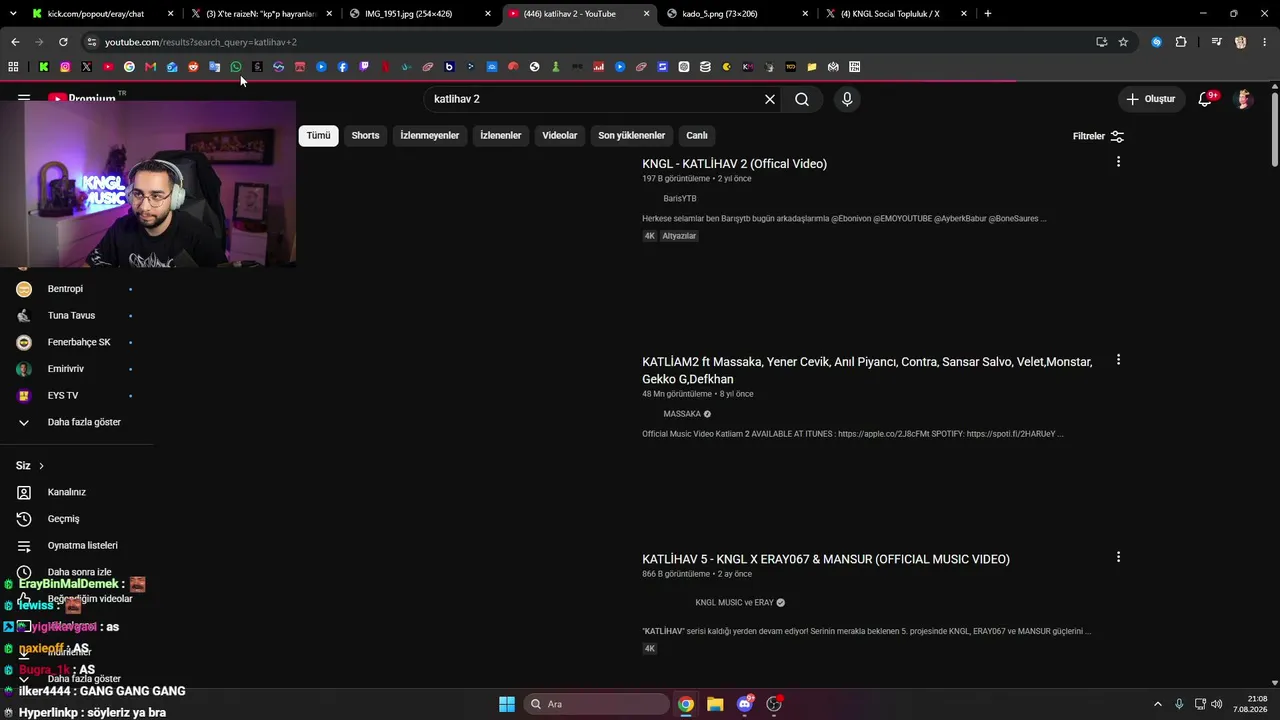This screenshot has height=720, width=1280.
Task: Open OBS Studio from the taskbar
Action: pyautogui.click(x=773, y=704)
